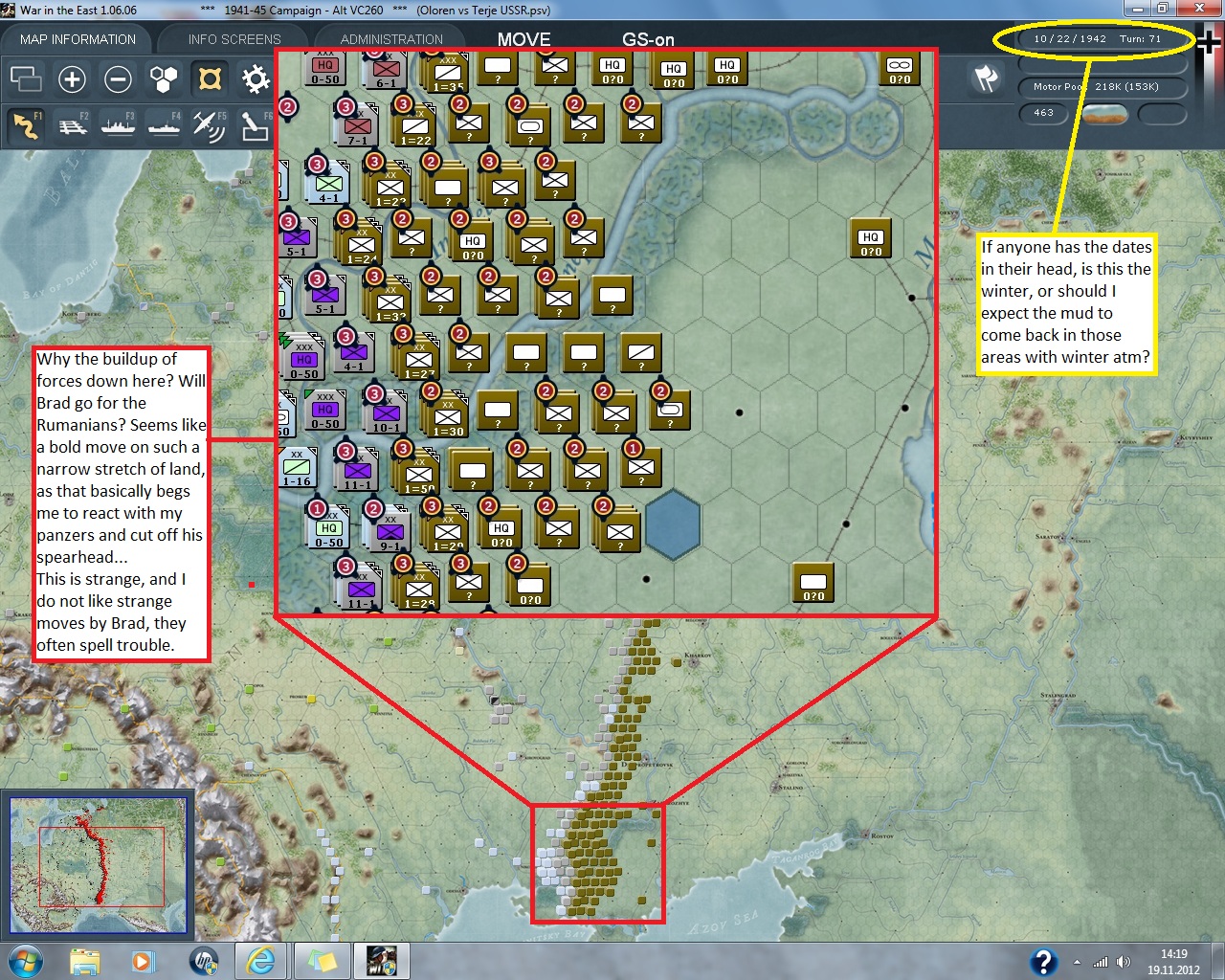Viewport: 1225px width, 980px height.
Task: Zoom in the map with the plus icon
Action: coord(72,78)
